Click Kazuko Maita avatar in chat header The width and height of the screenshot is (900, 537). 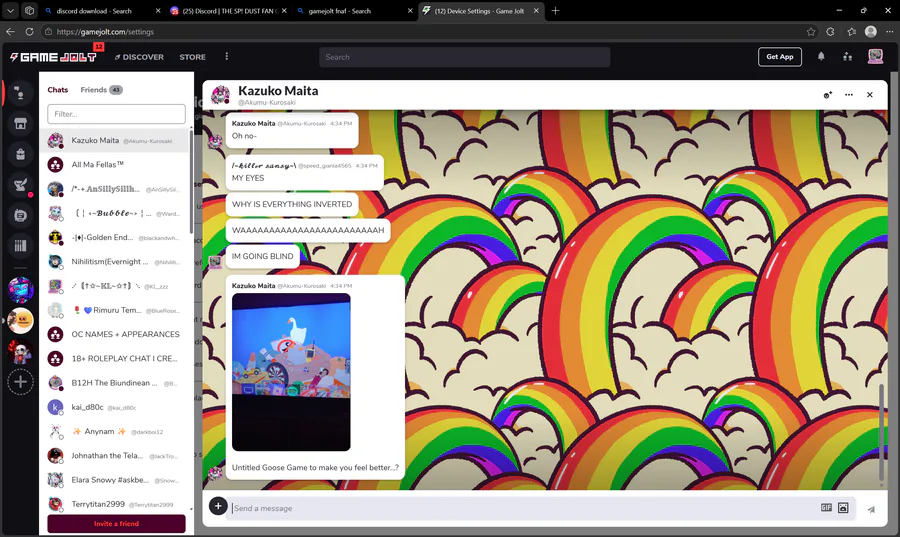(x=220, y=95)
